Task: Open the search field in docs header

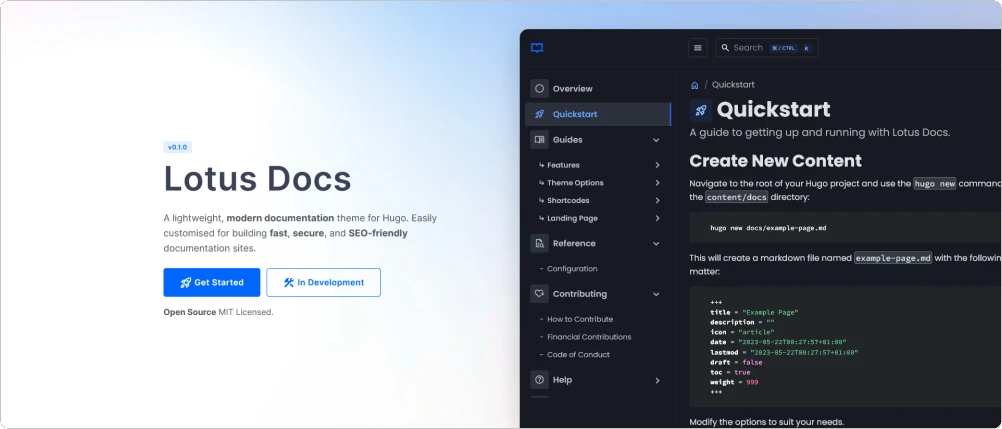Action: (x=767, y=48)
